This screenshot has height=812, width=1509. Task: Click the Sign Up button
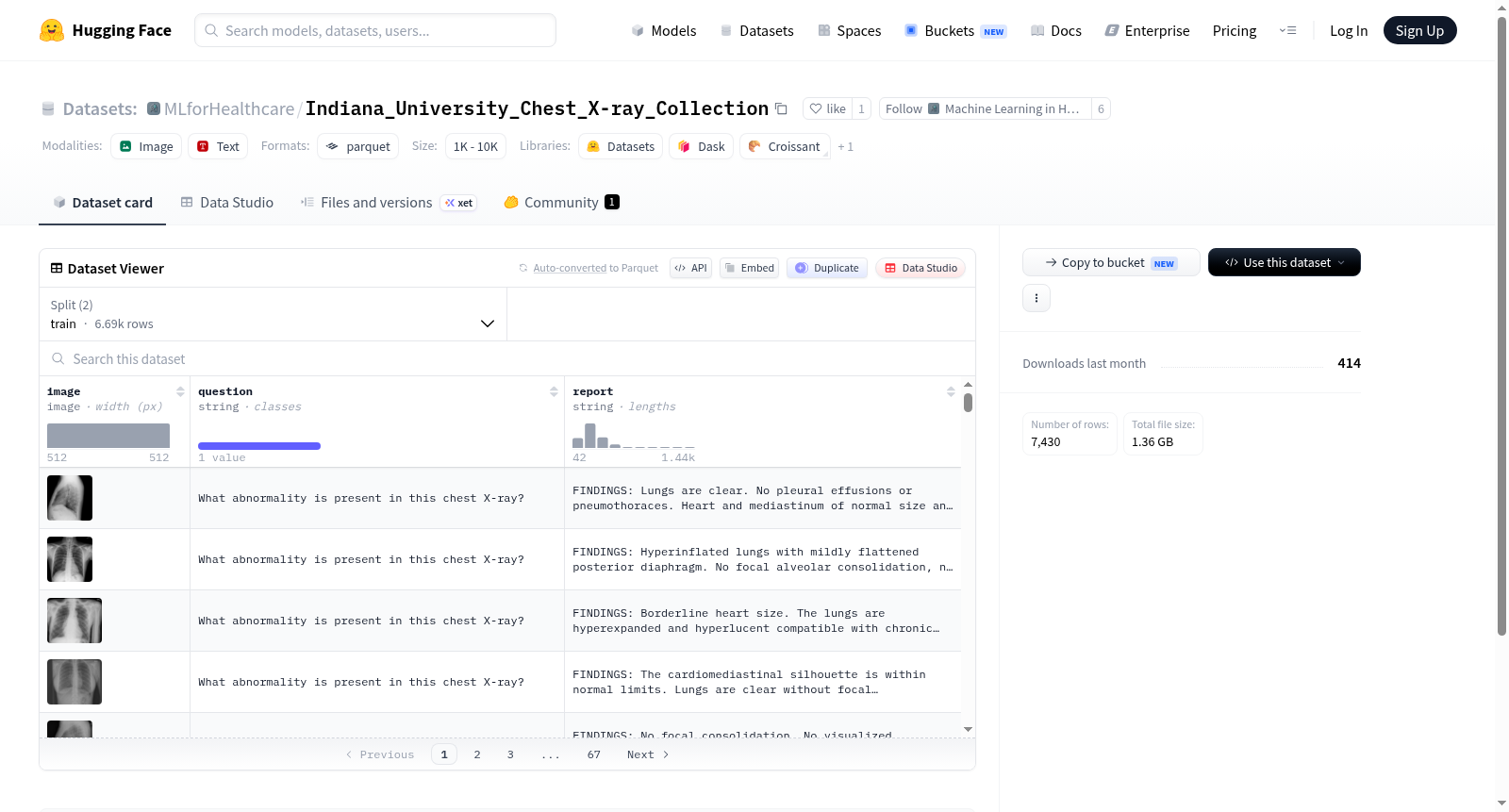click(x=1420, y=31)
